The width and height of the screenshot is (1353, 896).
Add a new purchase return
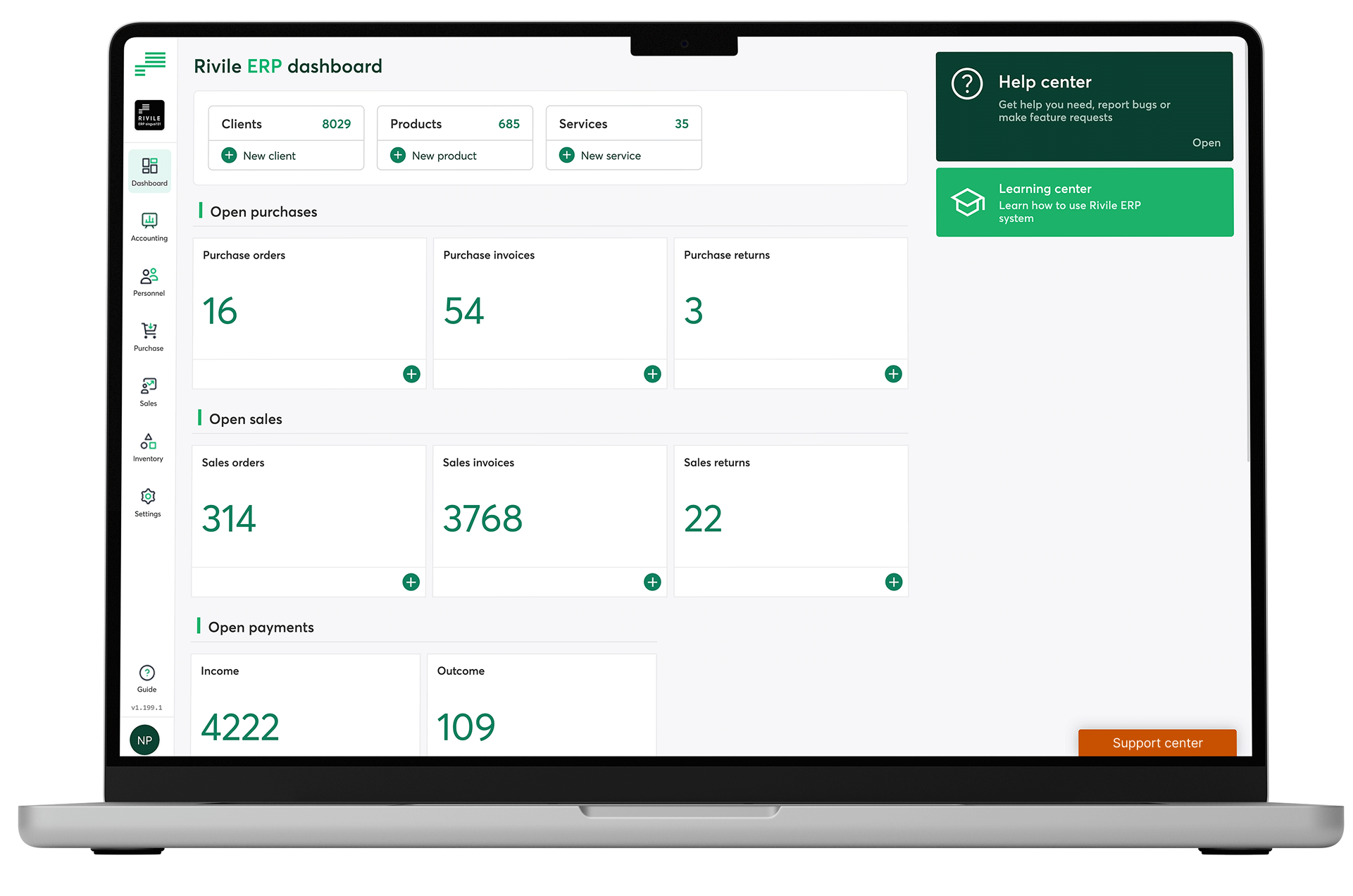click(x=893, y=374)
